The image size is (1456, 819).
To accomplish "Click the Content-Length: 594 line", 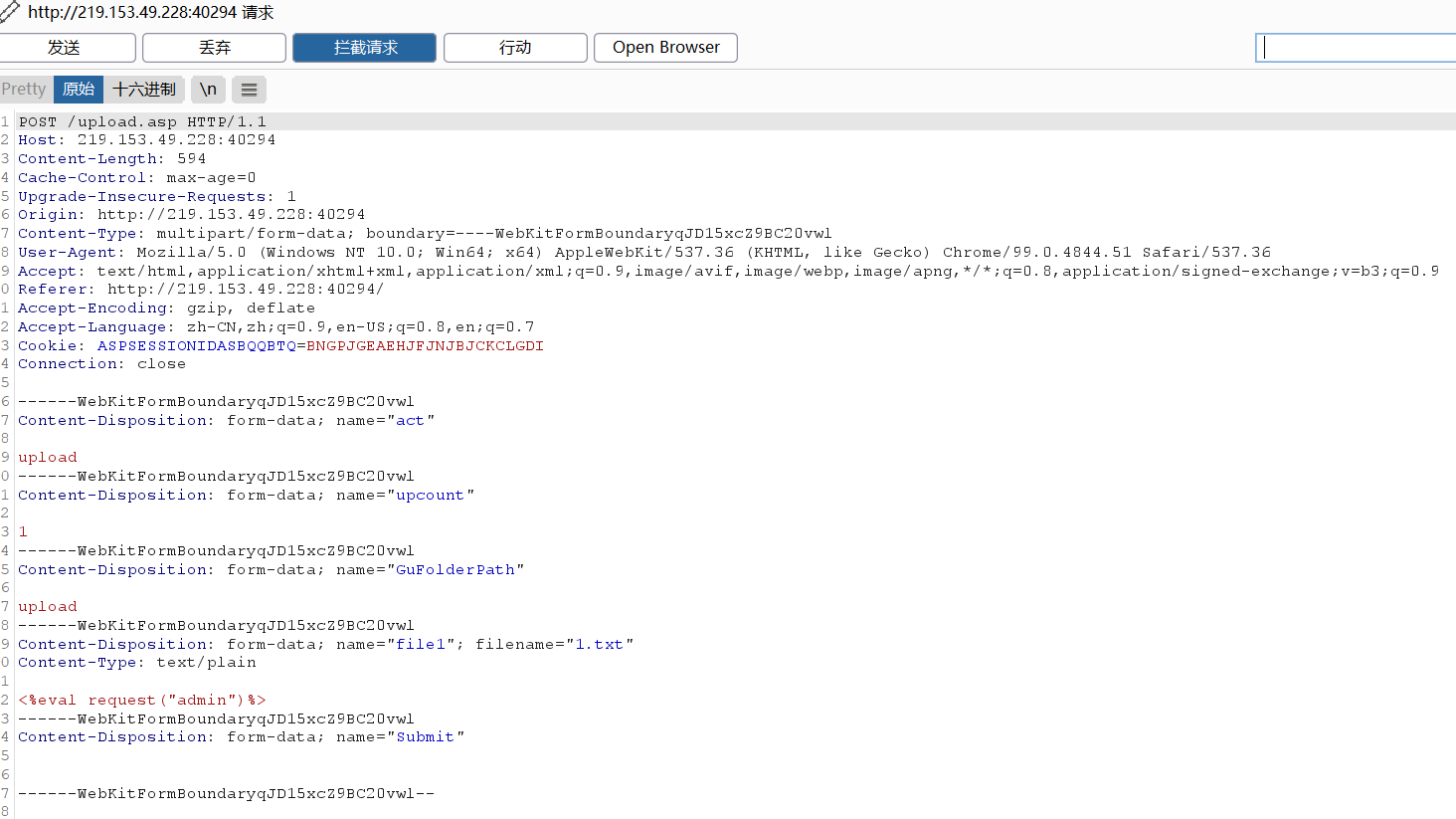I will click(111, 159).
